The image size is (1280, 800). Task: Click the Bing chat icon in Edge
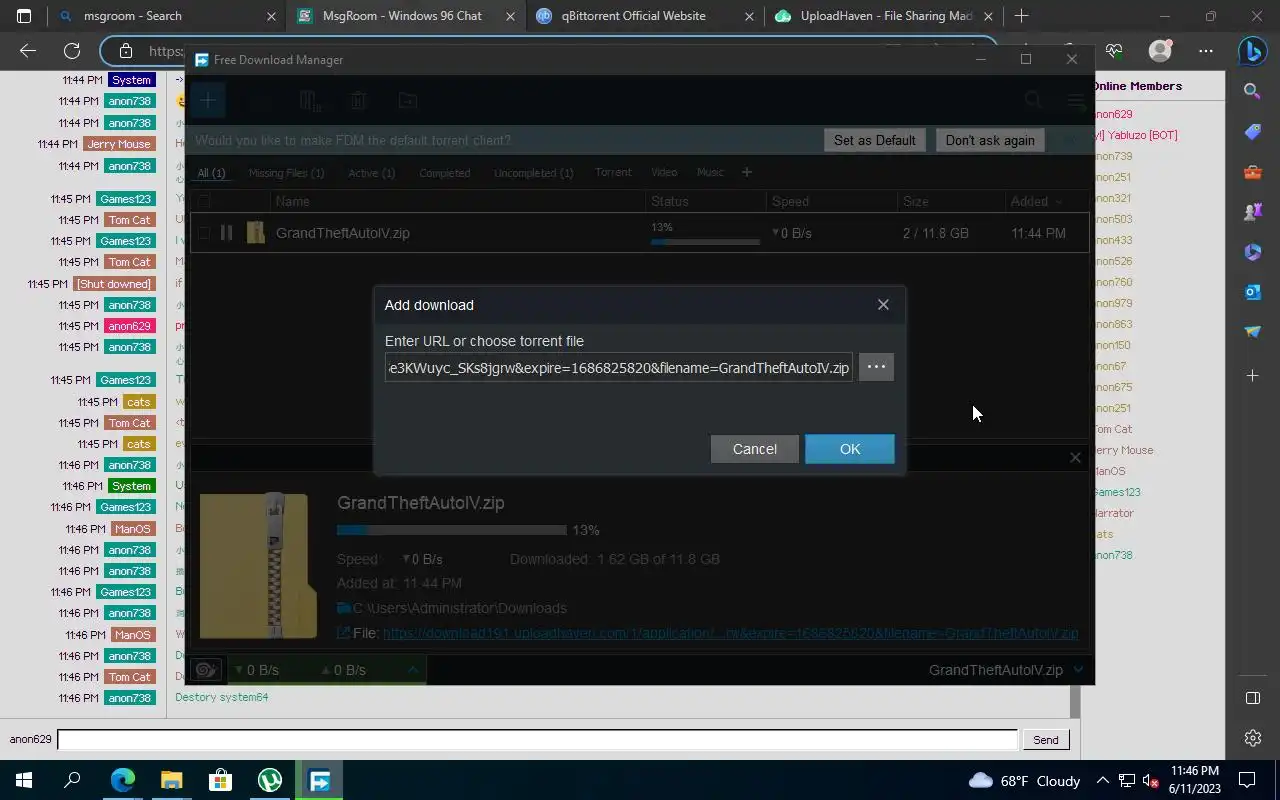(x=1252, y=51)
